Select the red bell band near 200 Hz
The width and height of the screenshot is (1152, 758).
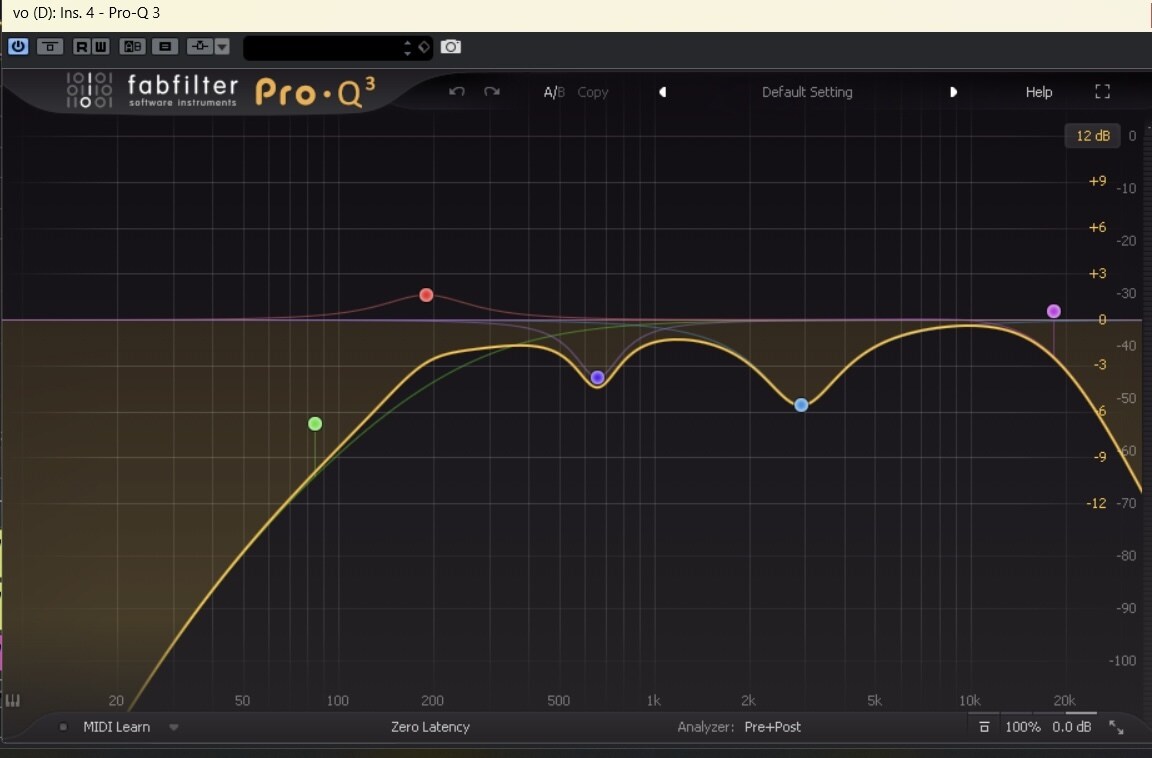click(x=426, y=295)
